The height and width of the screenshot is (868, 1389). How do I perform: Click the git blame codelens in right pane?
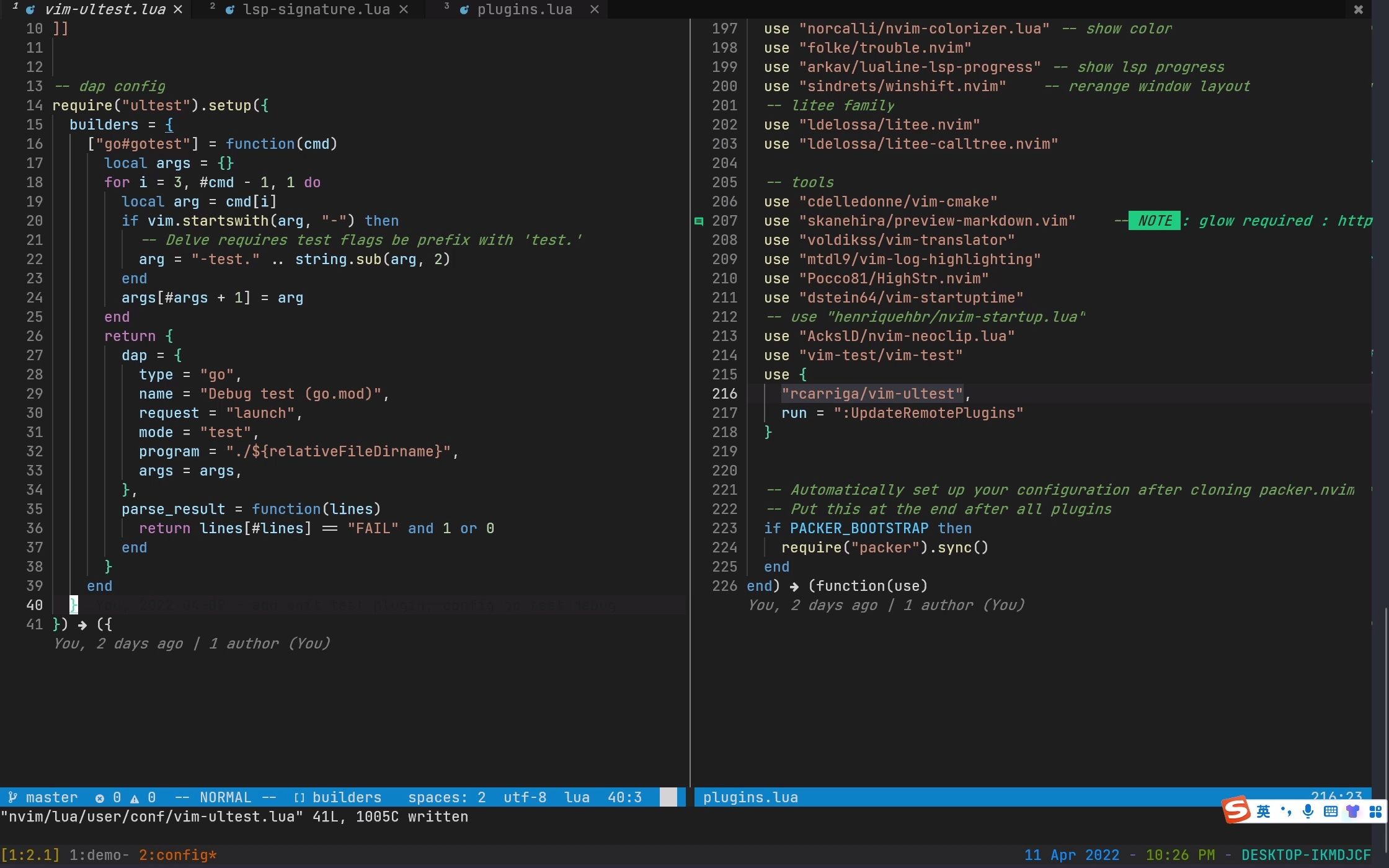point(886,605)
